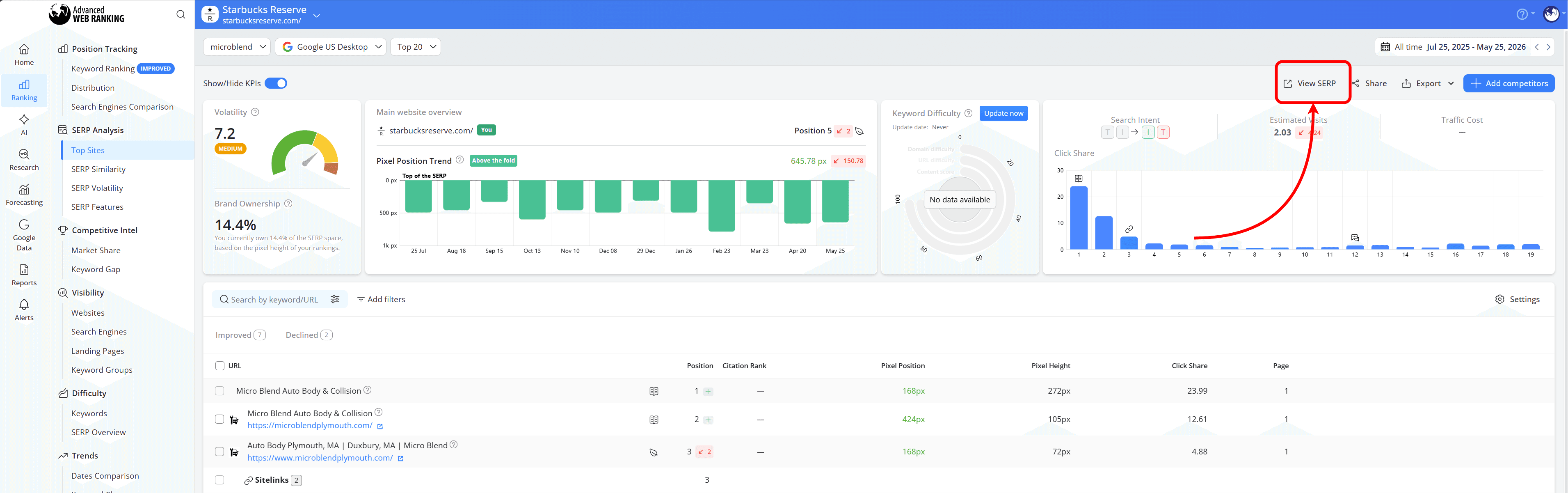Open the user avatar menu
Image resolution: width=1568 pixels, height=493 pixels.
coord(1551,14)
